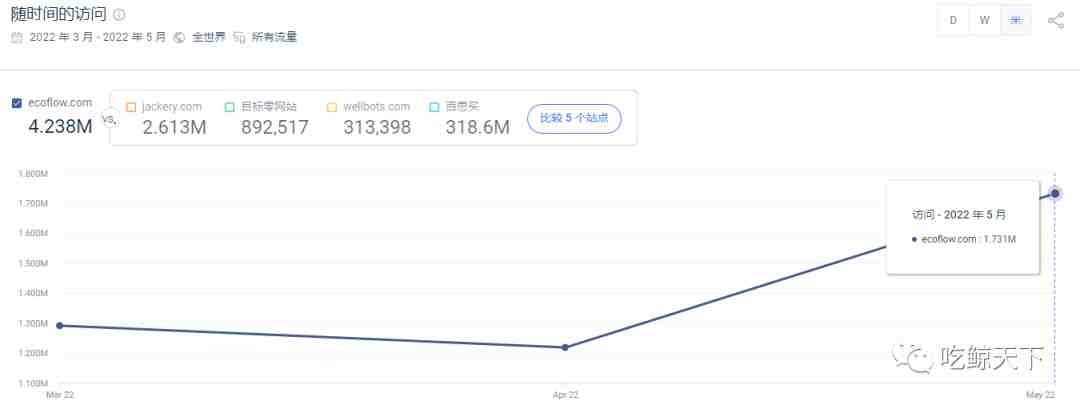1080x405 pixels.
Task: Click the jackery.com site label
Action: [172, 107]
